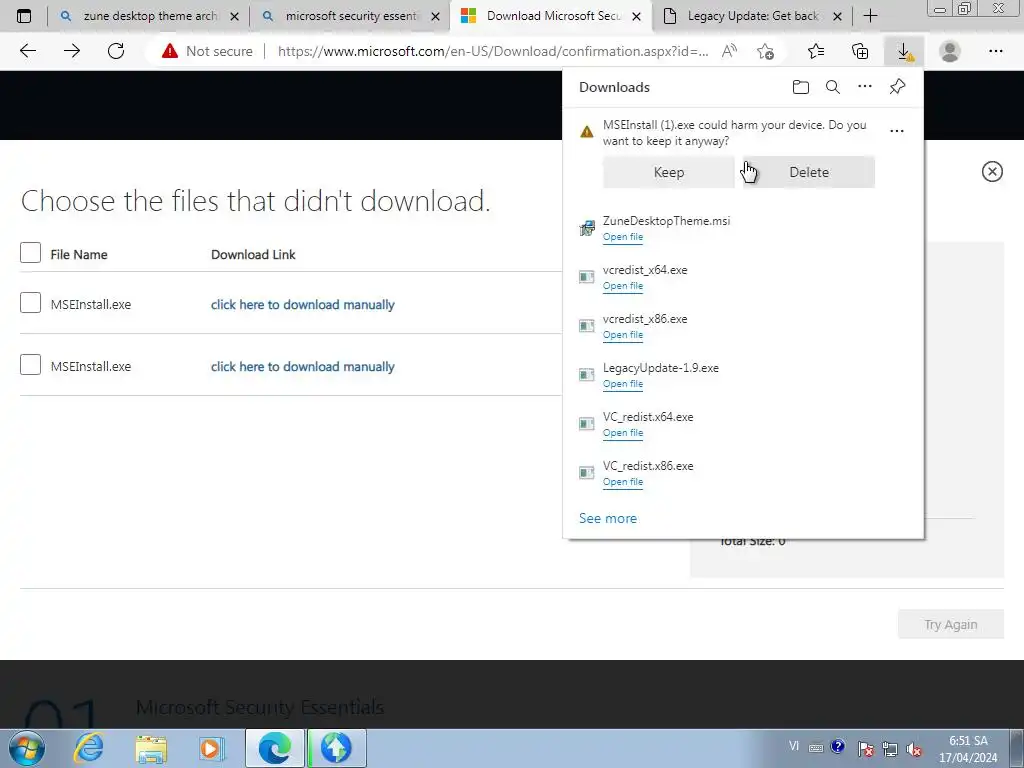Image resolution: width=1024 pixels, height=768 pixels.
Task: Delete the MSEInstall (1).exe download
Action: tap(809, 172)
